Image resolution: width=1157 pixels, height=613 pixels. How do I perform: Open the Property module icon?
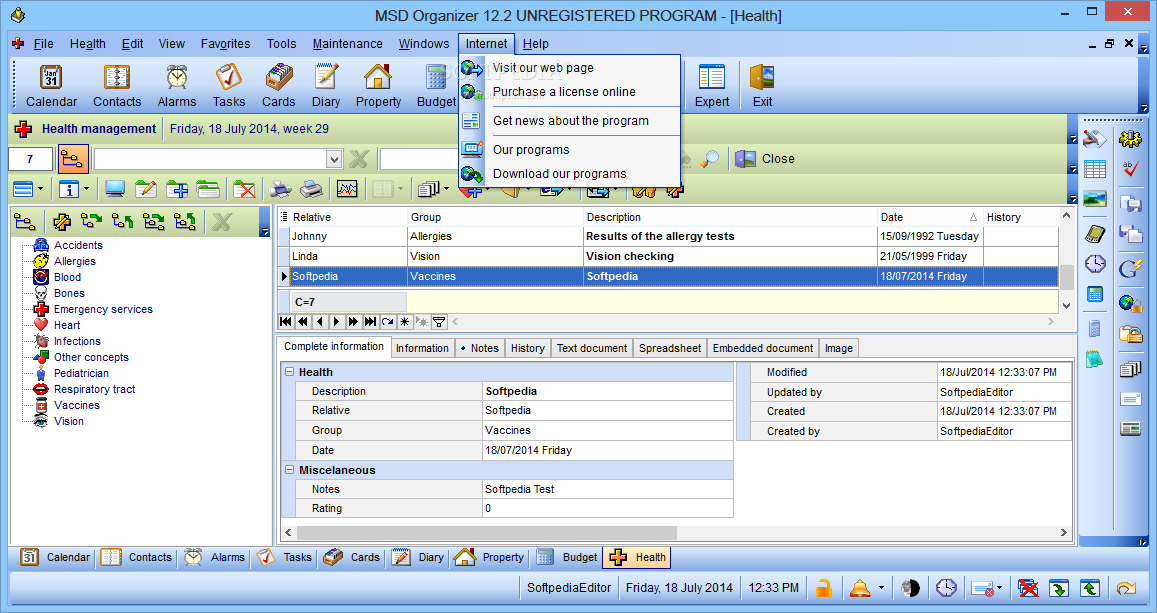(378, 86)
